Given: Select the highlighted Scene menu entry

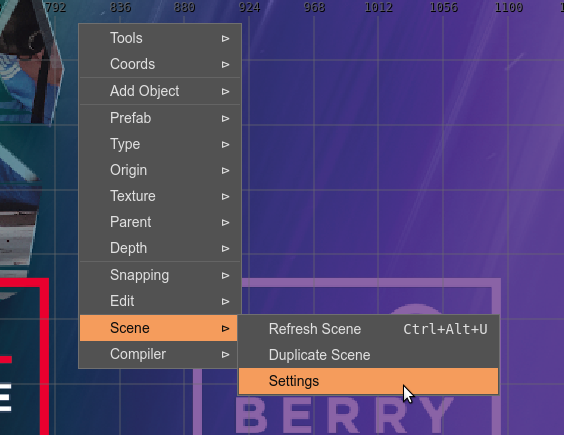Looking at the screenshot, I should click(159, 328).
